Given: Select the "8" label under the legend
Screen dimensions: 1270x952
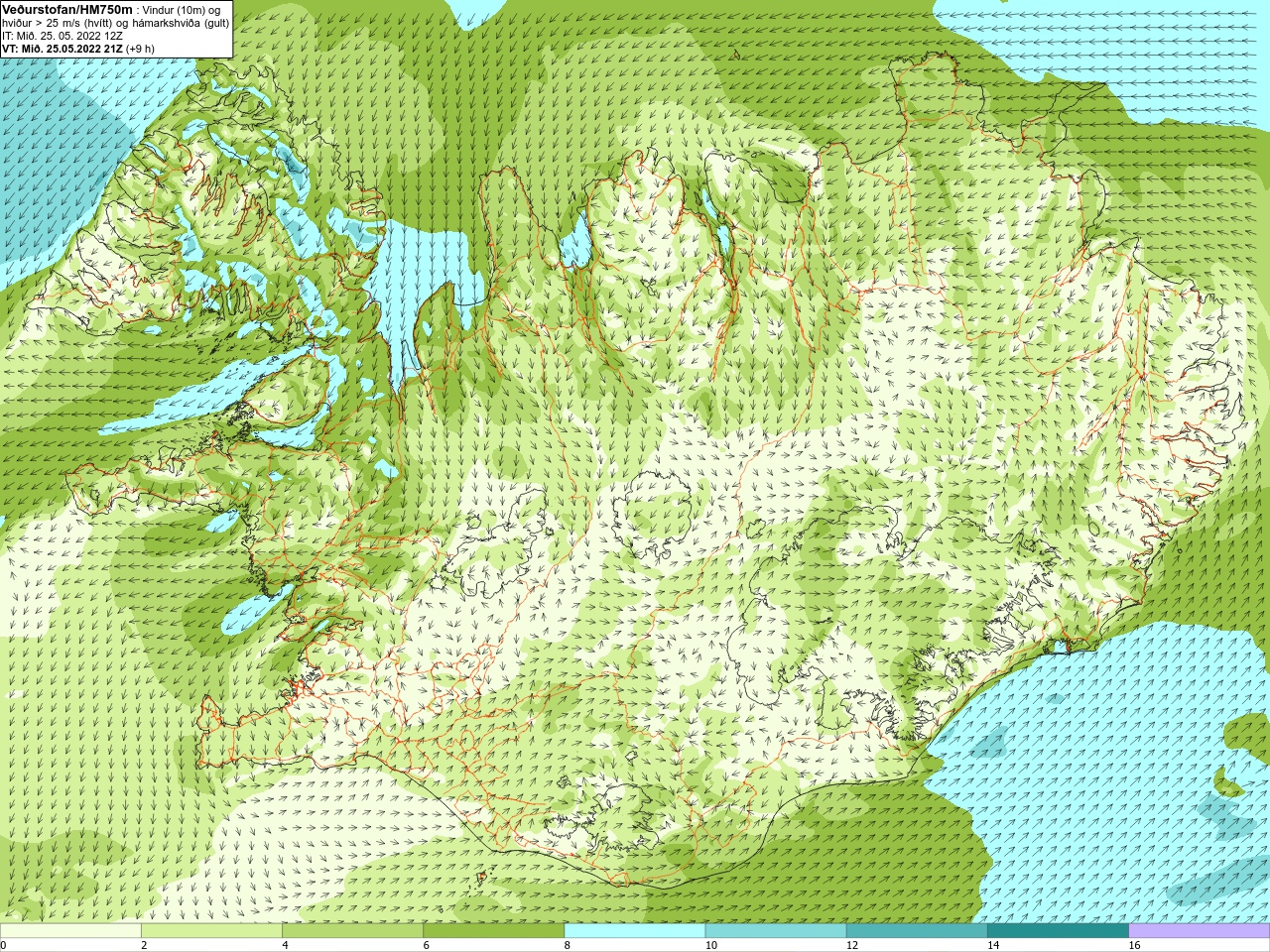Looking at the screenshot, I should tap(567, 945).
